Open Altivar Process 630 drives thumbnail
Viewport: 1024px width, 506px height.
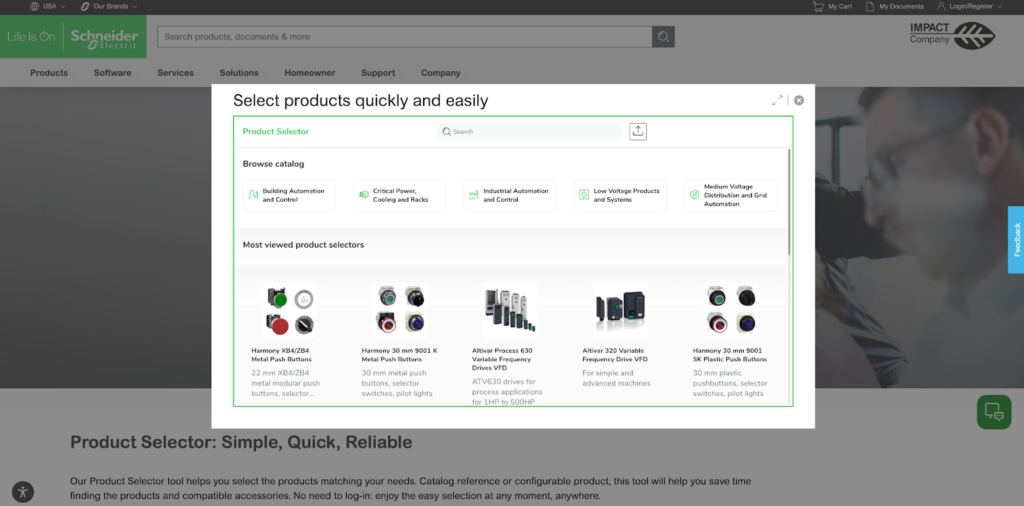click(510, 310)
